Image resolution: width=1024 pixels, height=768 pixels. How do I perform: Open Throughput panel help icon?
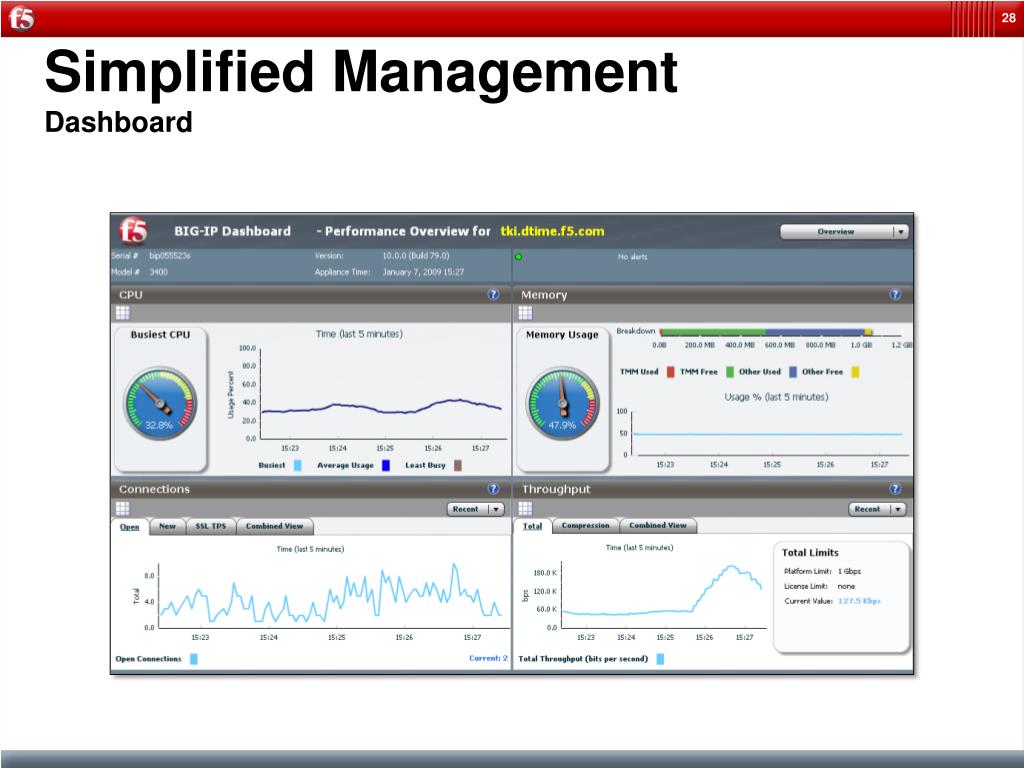pos(895,488)
